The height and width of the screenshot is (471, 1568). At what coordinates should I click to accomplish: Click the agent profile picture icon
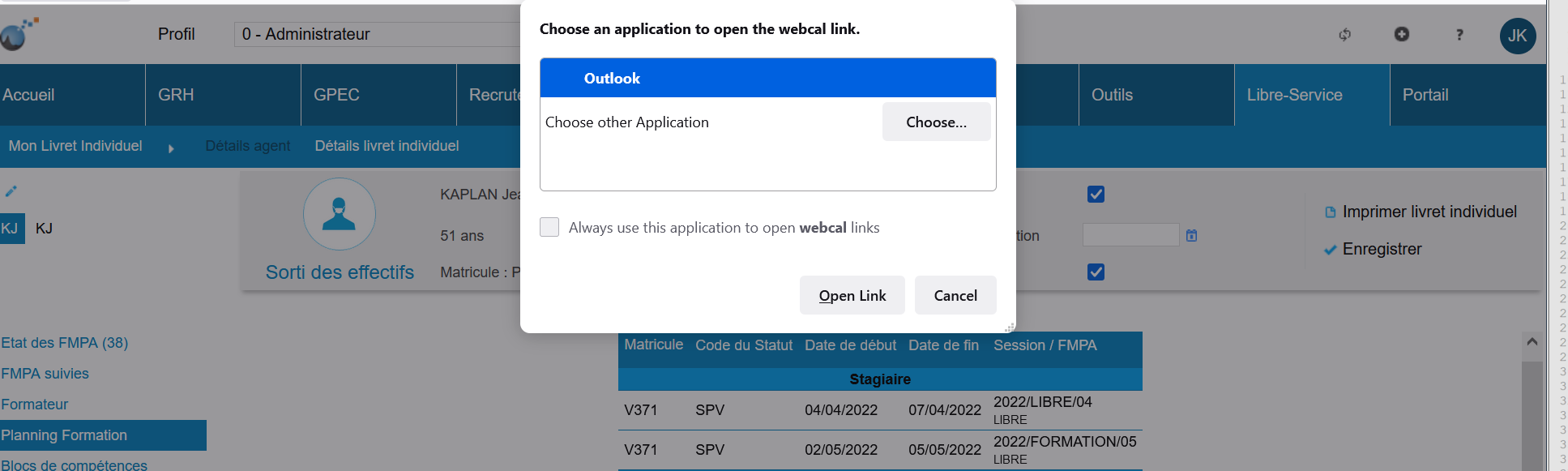click(339, 214)
